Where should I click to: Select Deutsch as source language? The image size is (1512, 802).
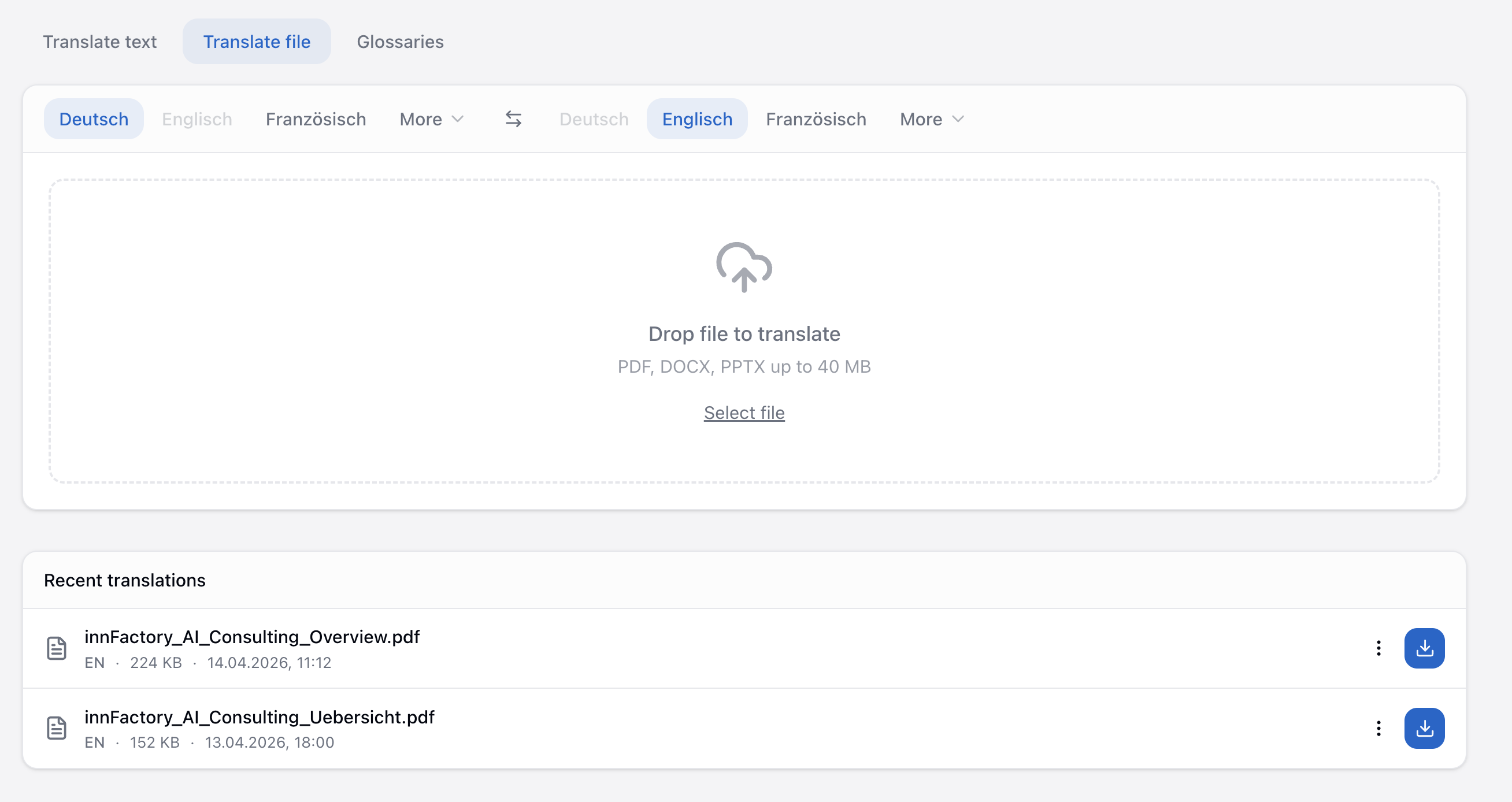93,118
